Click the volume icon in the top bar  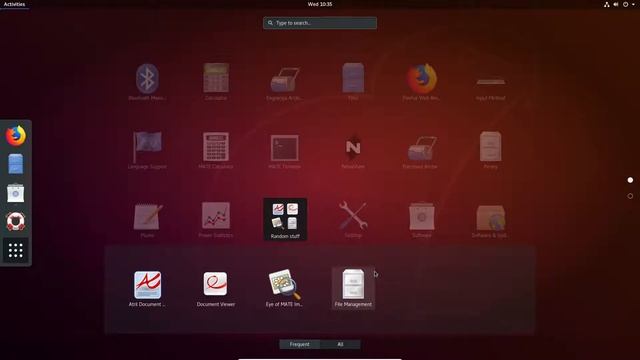(x=616, y=4)
